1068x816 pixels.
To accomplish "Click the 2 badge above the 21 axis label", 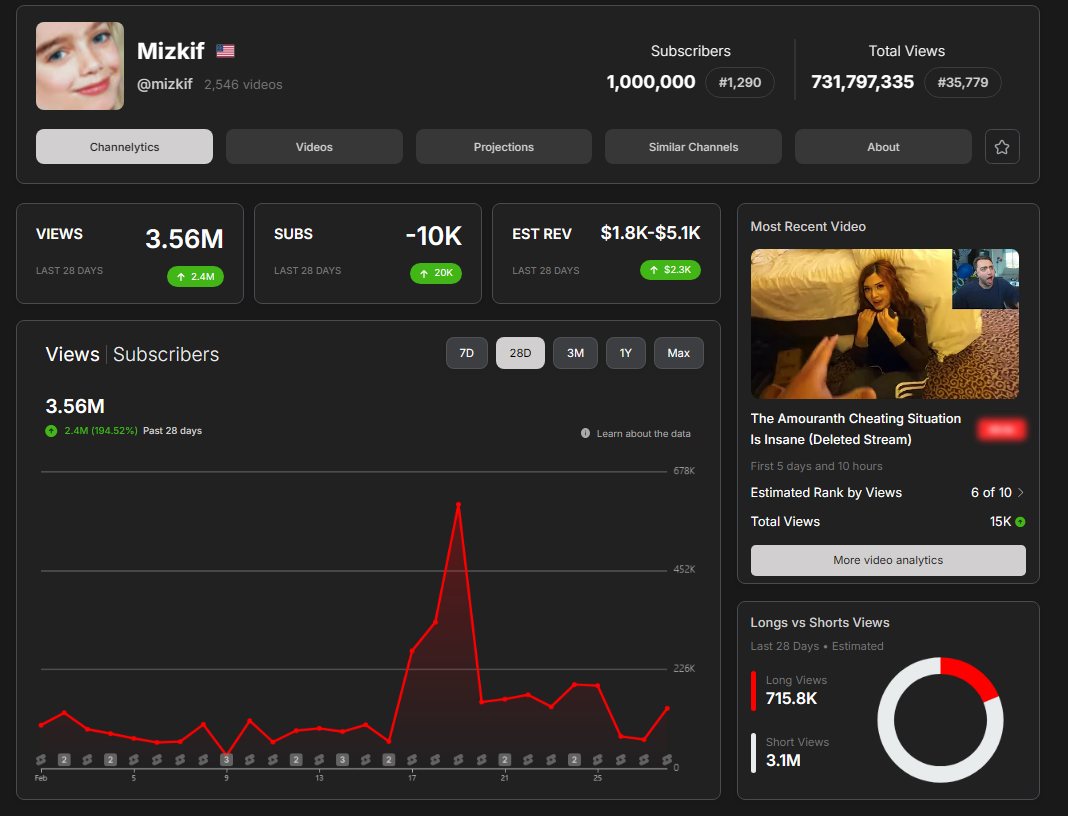I will [x=504, y=759].
